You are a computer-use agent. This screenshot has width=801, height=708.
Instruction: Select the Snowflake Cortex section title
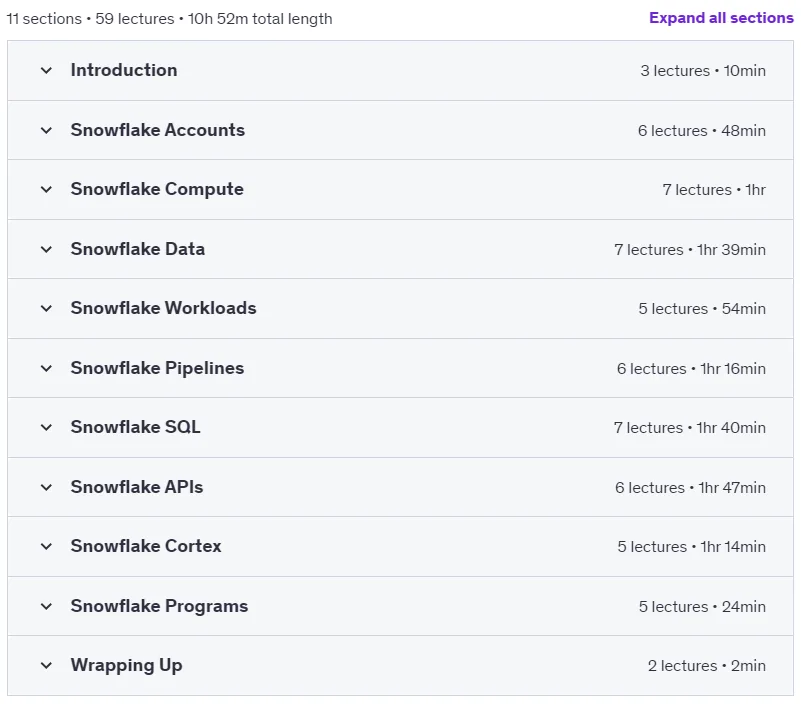point(146,546)
